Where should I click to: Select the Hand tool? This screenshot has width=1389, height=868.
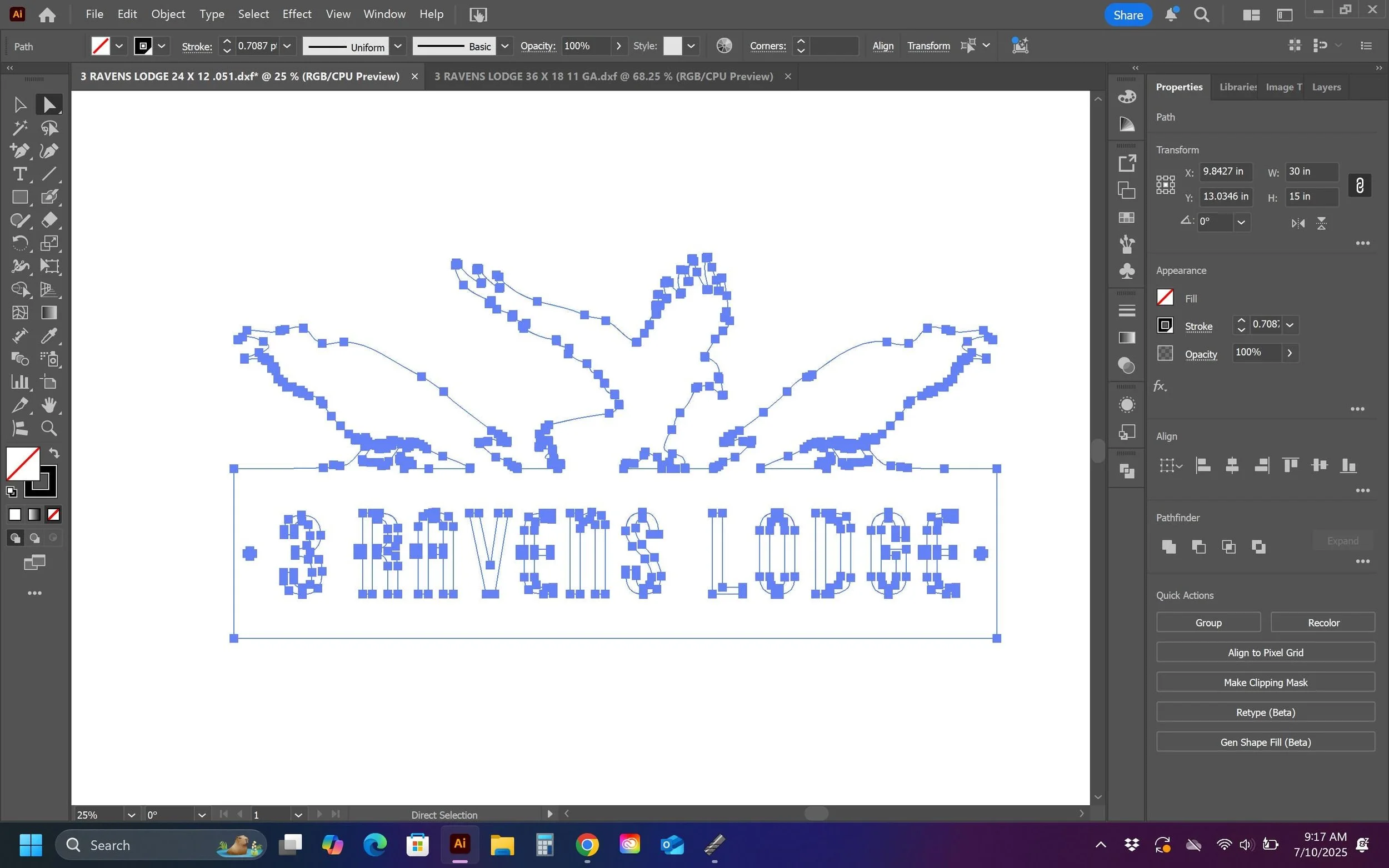pyautogui.click(x=49, y=405)
